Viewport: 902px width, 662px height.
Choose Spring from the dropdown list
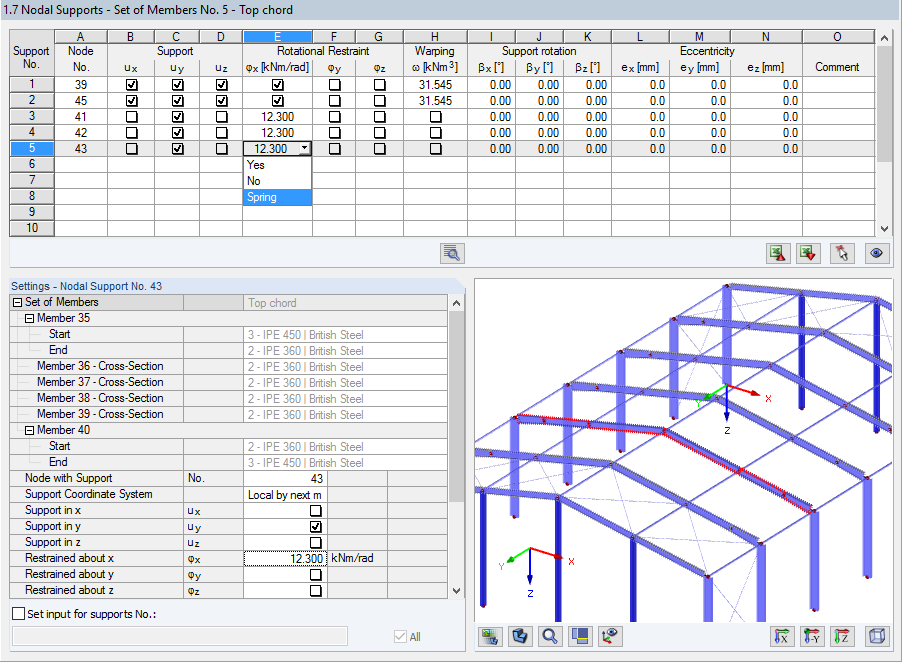click(x=277, y=197)
